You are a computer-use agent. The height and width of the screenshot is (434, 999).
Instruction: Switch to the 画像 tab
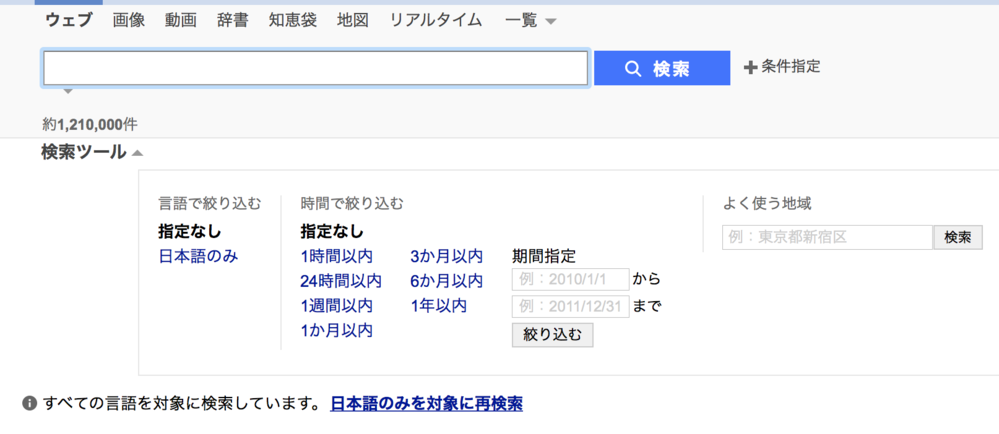click(x=129, y=20)
